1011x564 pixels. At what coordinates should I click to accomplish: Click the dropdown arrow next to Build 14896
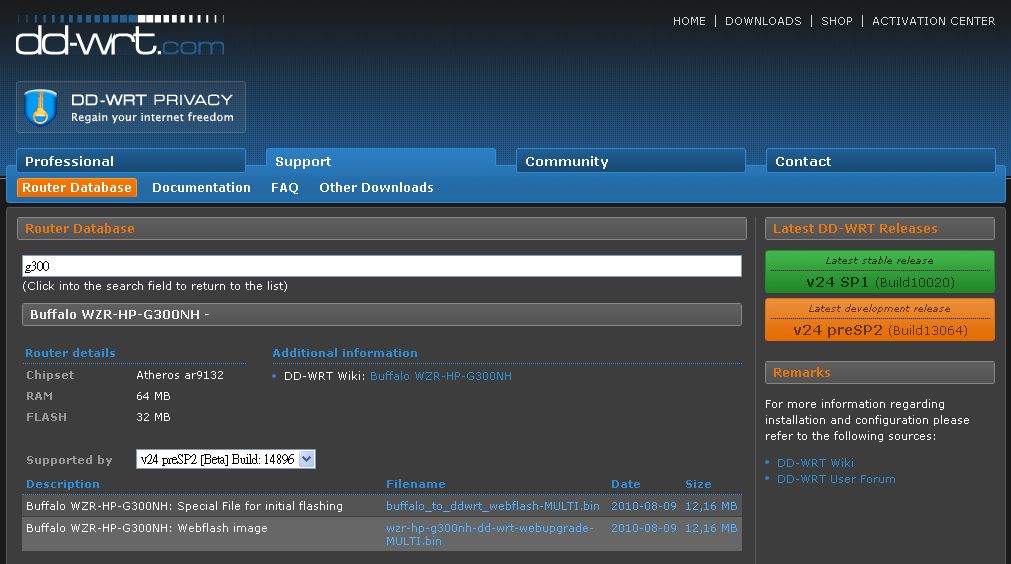coord(307,459)
